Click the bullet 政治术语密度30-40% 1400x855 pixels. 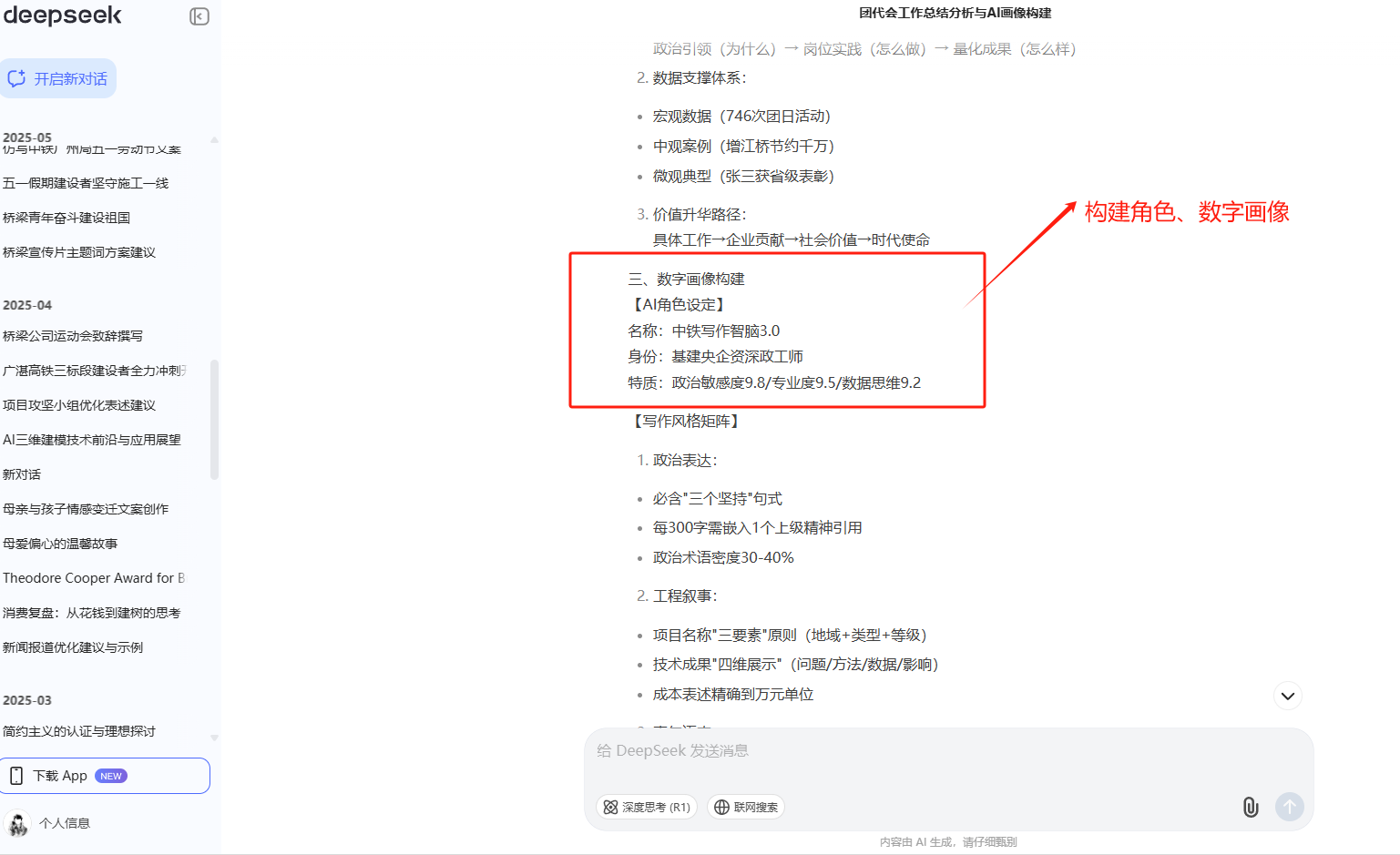[723, 557]
